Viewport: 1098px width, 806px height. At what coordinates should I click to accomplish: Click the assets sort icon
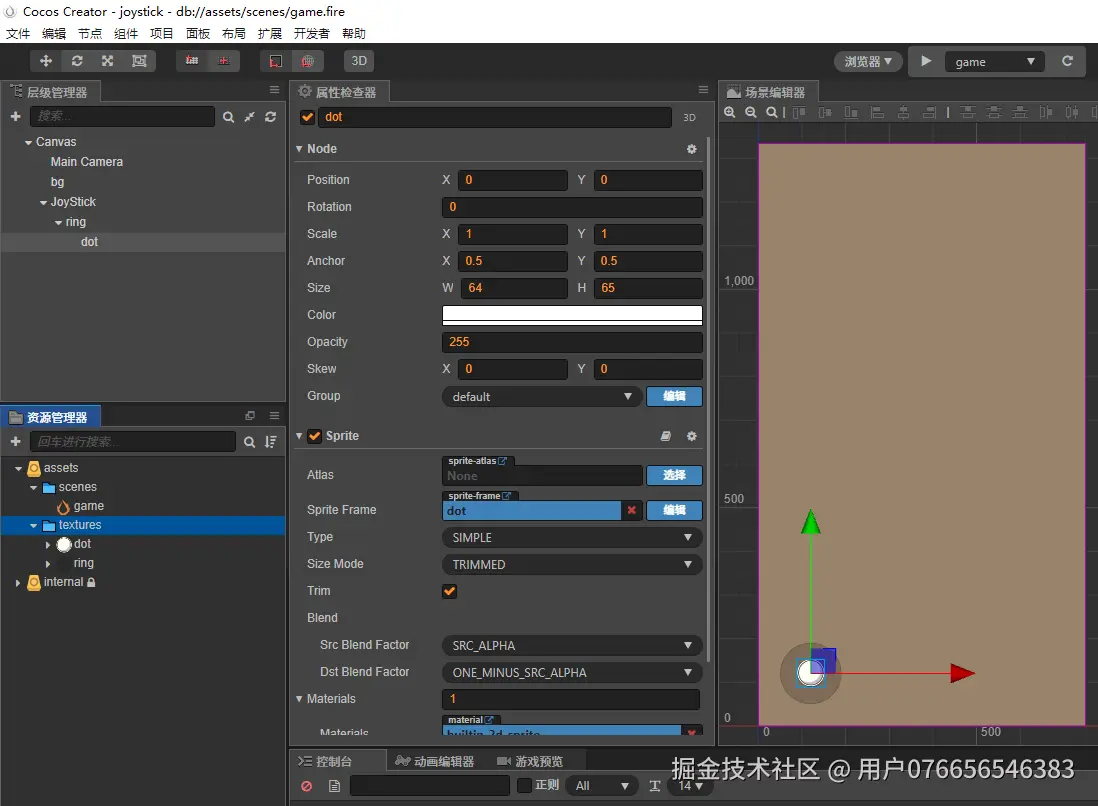(x=270, y=442)
